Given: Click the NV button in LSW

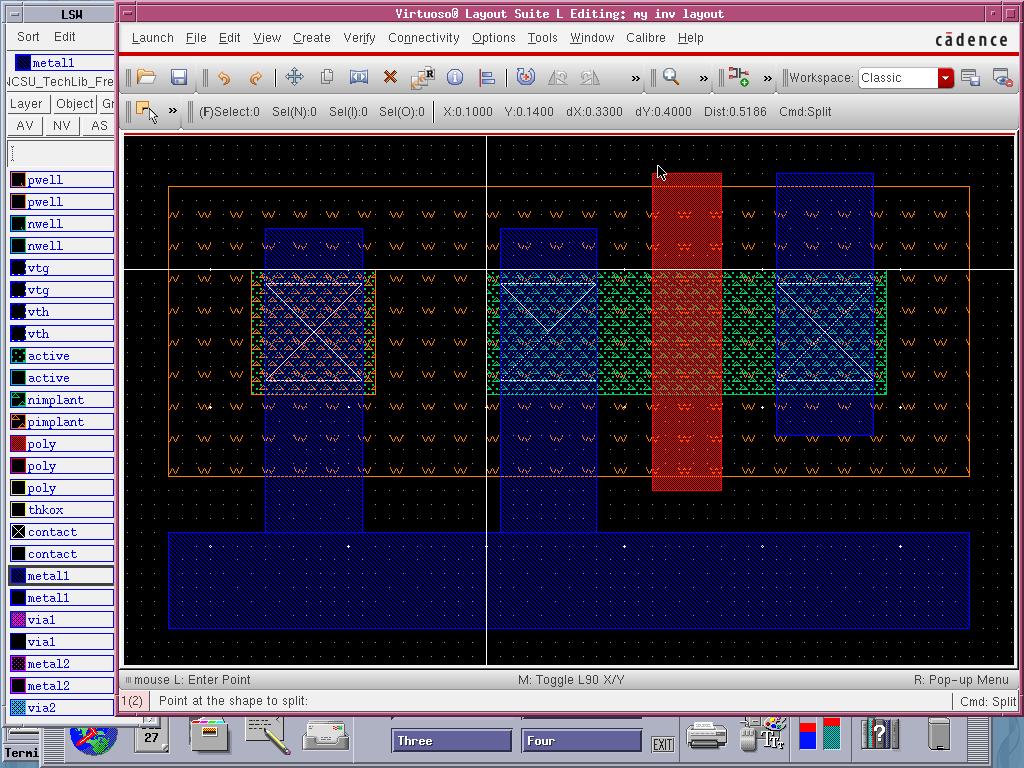Looking at the screenshot, I should tap(61, 125).
